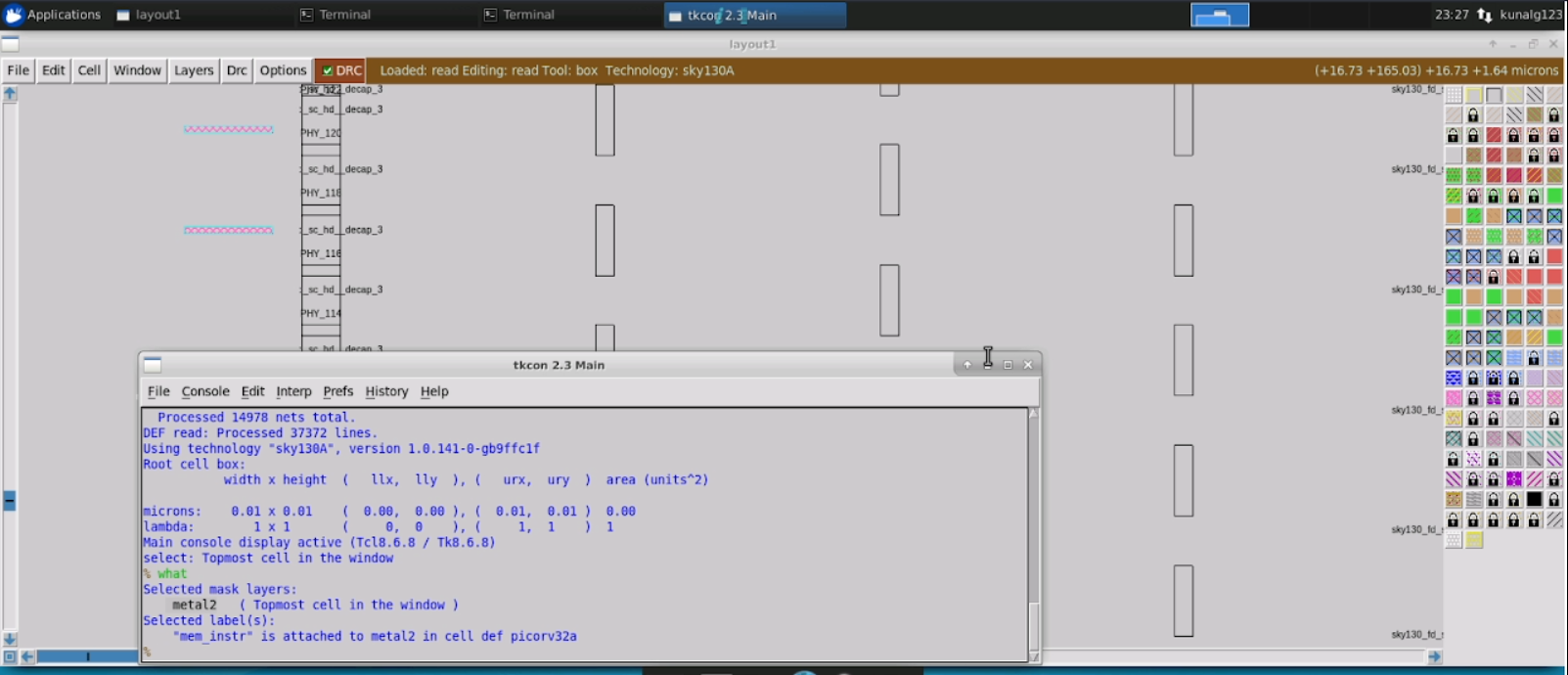The image size is (1568, 675).
Task: Click the tkcon window menu icon
Action: (x=153, y=365)
